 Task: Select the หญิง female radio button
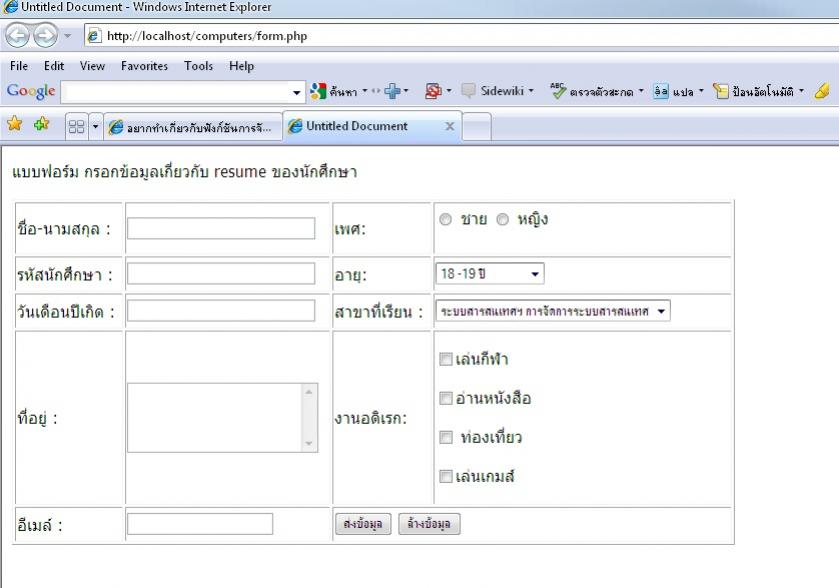(x=502, y=219)
